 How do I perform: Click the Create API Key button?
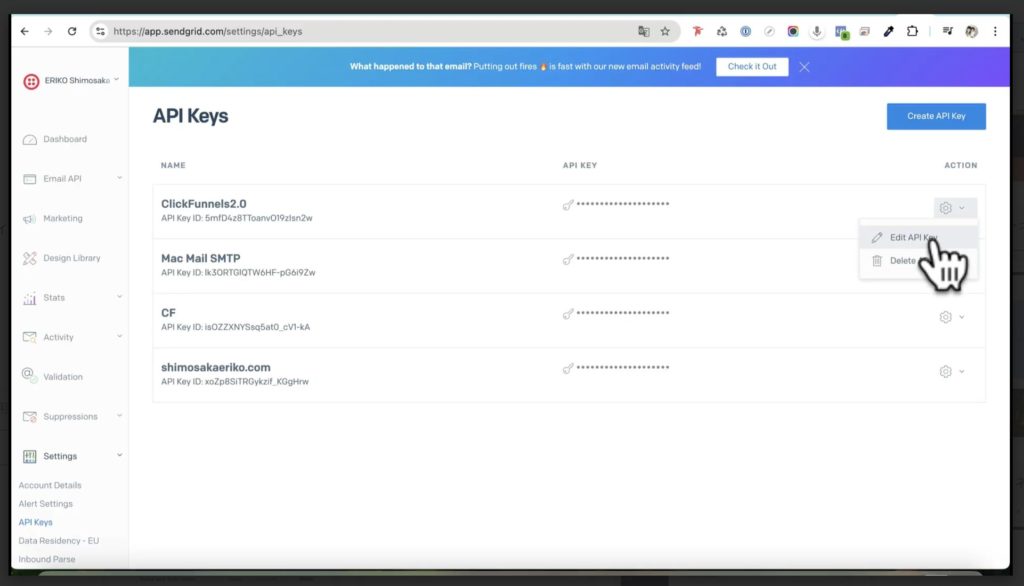coord(935,116)
